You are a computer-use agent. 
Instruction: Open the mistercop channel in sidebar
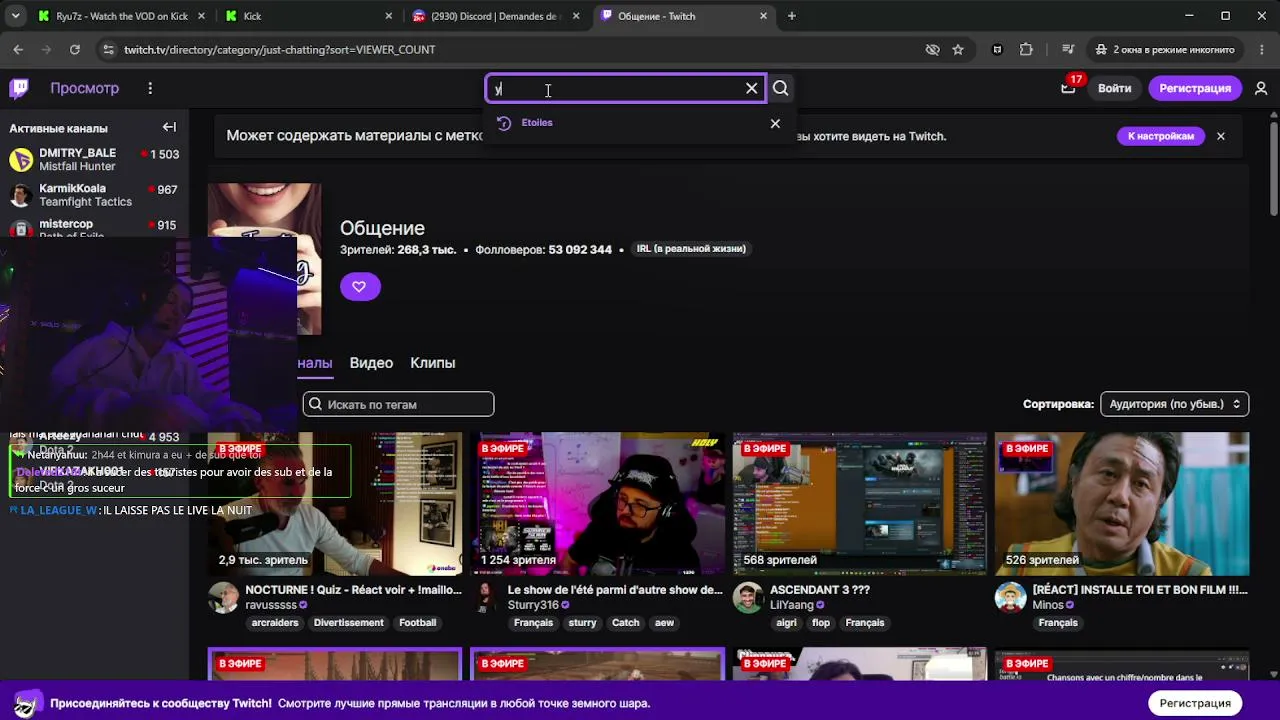pyautogui.click(x=94, y=227)
